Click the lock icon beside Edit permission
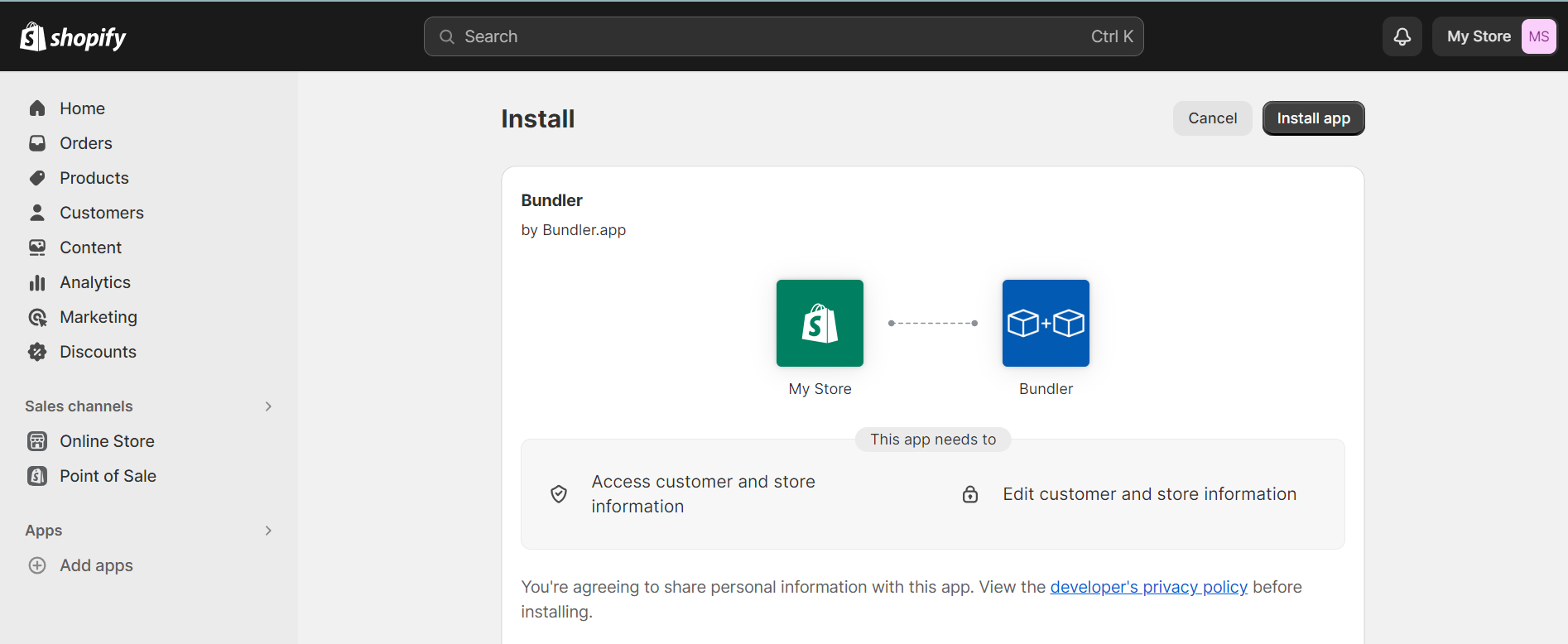This screenshot has height=644, width=1568. click(x=970, y=494)
